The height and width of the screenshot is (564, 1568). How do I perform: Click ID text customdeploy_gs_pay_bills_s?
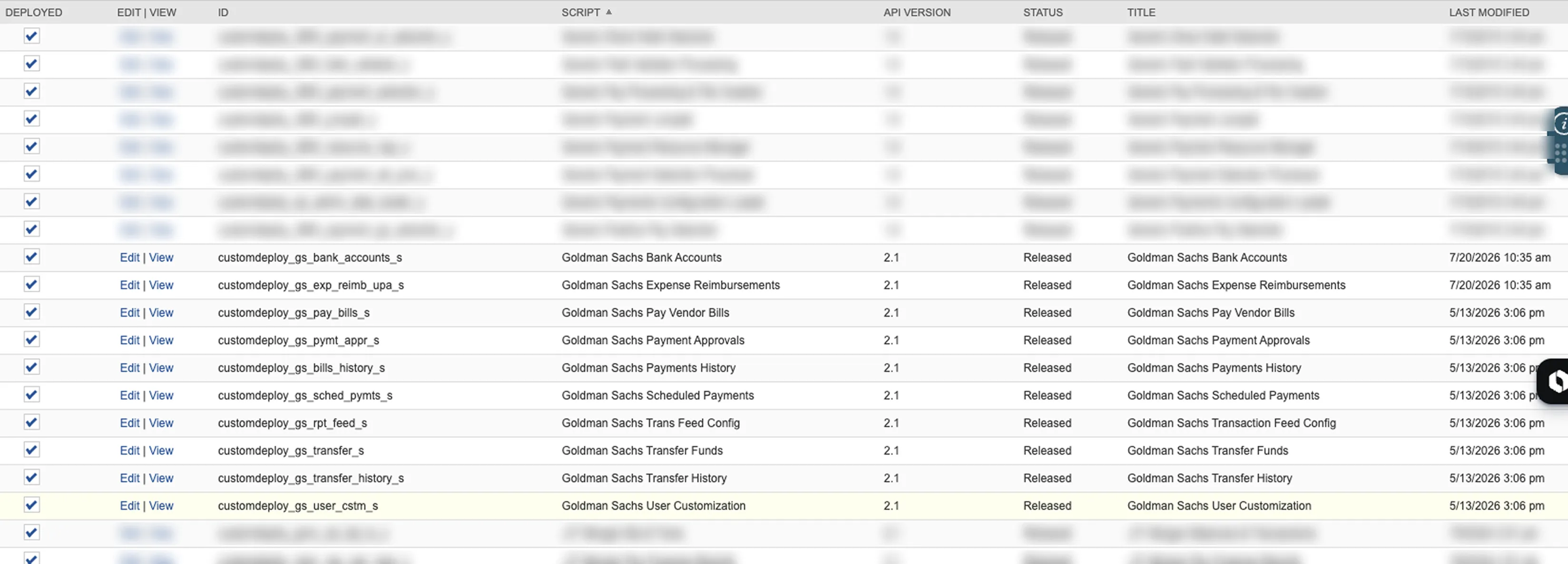(x=294, y=313)
